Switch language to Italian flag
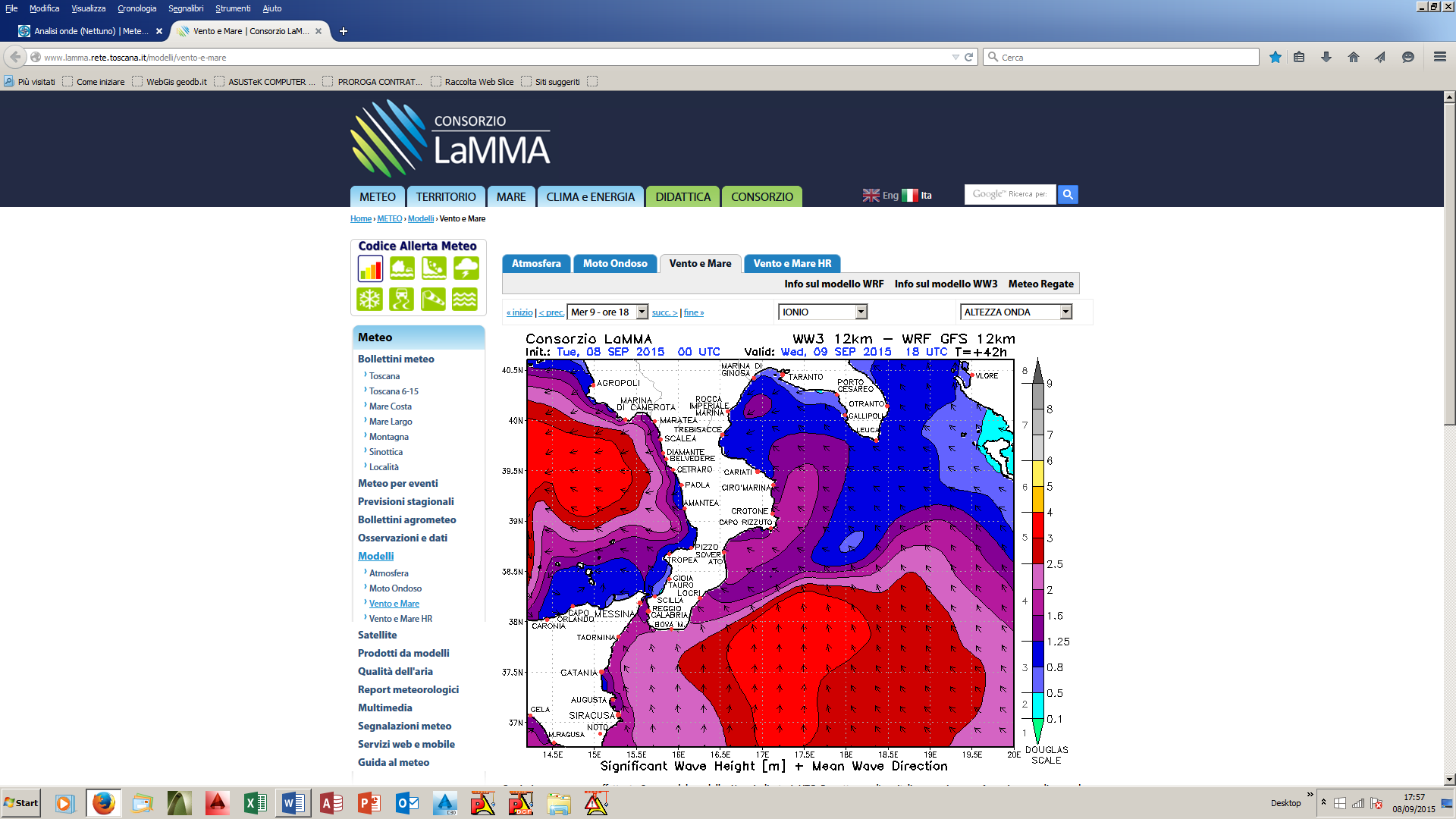1456x819 pixels. point(910,196)
